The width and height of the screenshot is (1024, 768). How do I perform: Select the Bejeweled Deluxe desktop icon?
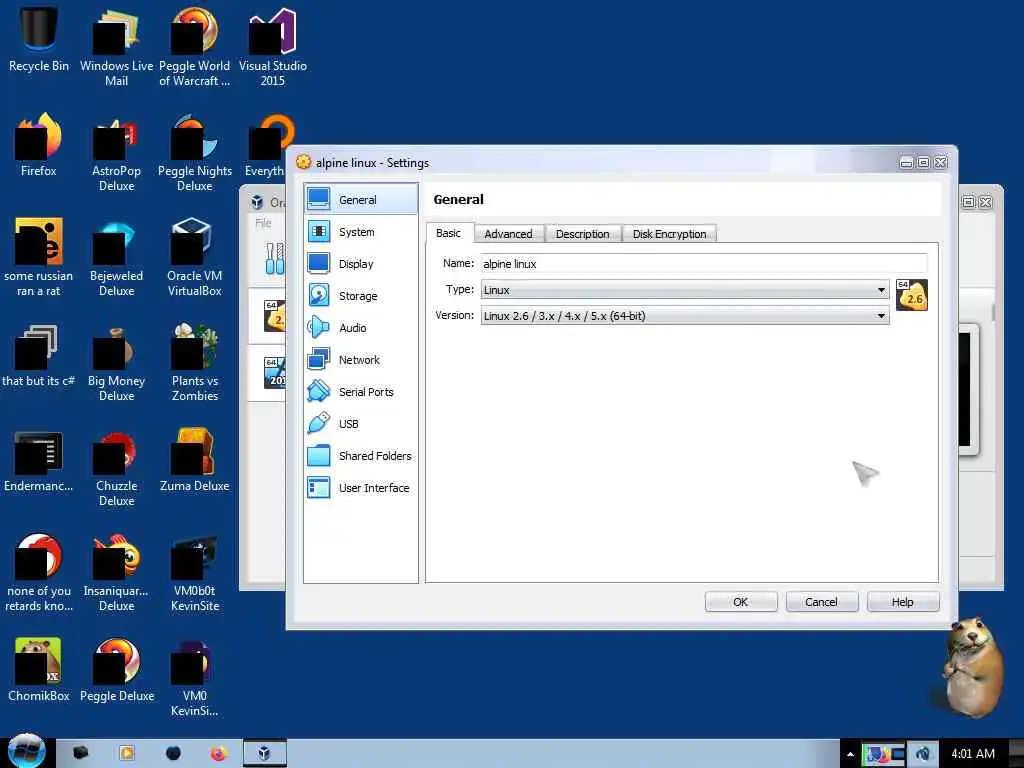point(116,258)
